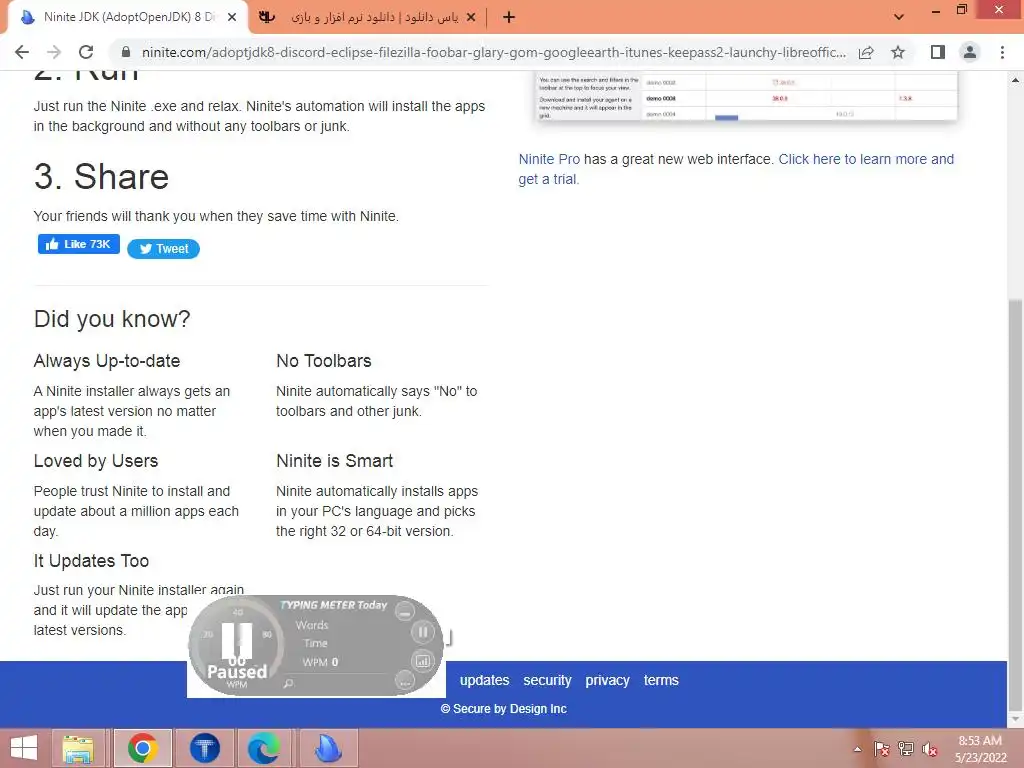
Task: Click the Facebook Like 73K button
Action: click(78, 244)
